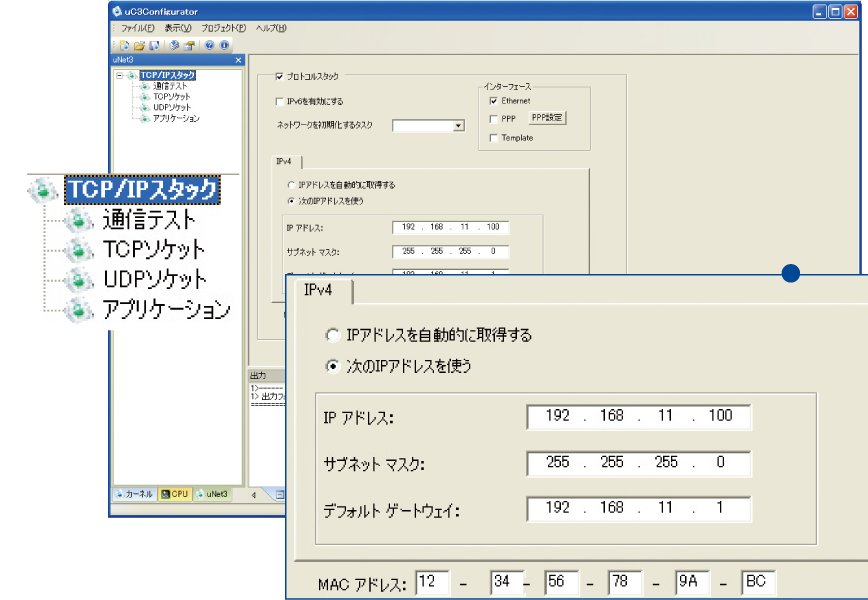Click the MAC アドレス field containing 78
The width and height of the screenshot is (868, 600).
(625, 582)
